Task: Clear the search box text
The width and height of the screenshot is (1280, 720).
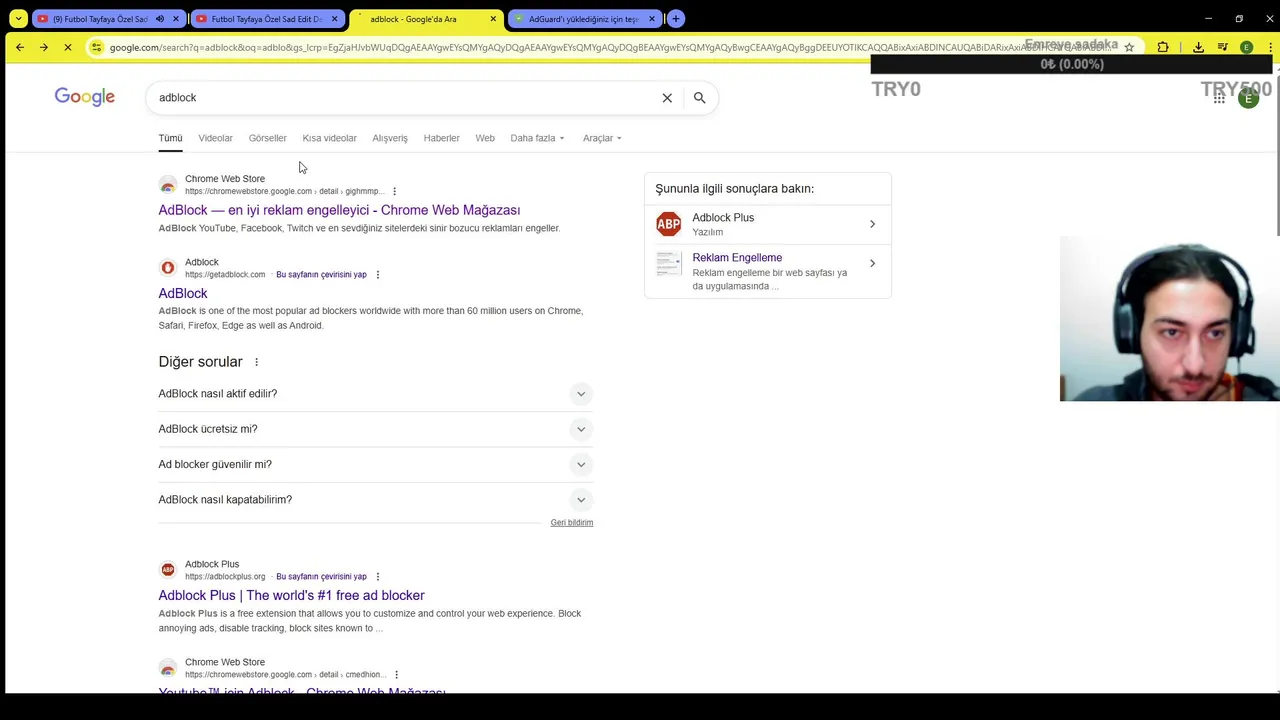Action: point(667,98)
